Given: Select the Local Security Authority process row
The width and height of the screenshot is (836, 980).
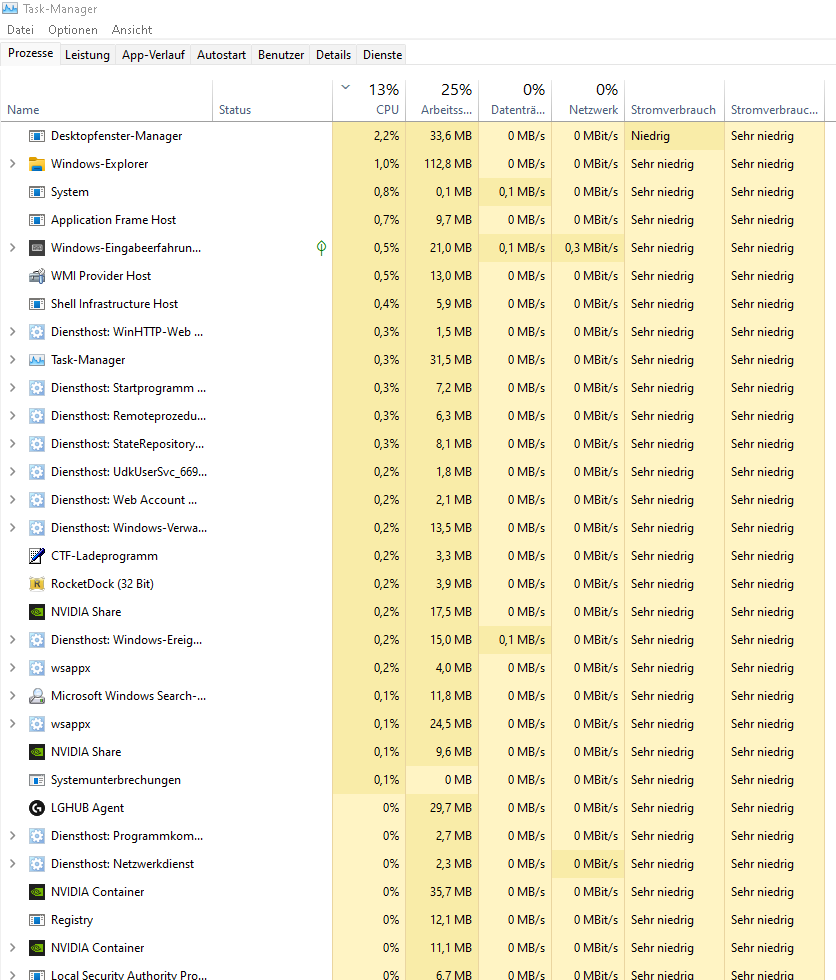Looking at the screenshot, I should 412,974.
